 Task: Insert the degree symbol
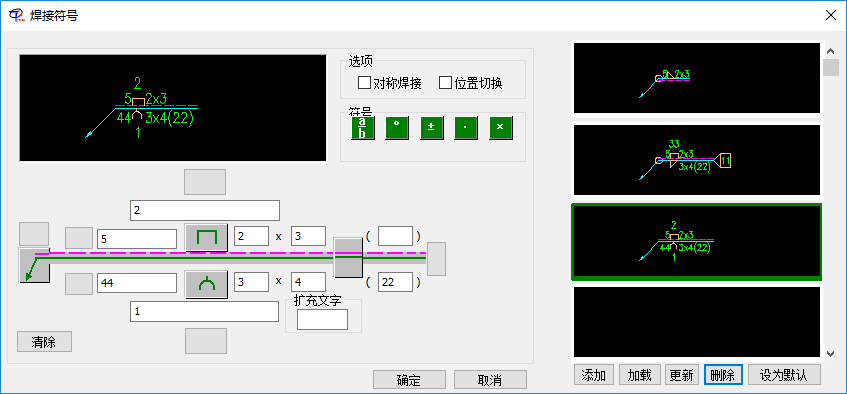(x=397, y=128)
